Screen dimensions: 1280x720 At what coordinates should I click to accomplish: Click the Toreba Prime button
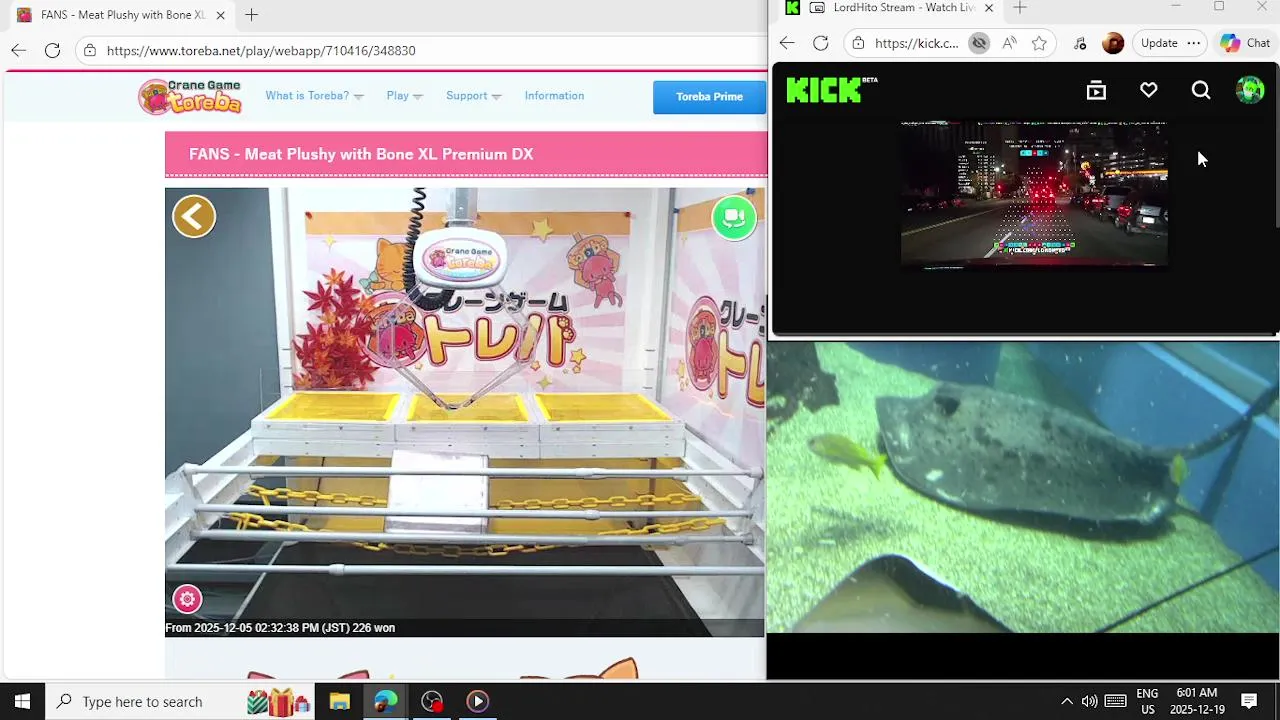coord(709,97)
